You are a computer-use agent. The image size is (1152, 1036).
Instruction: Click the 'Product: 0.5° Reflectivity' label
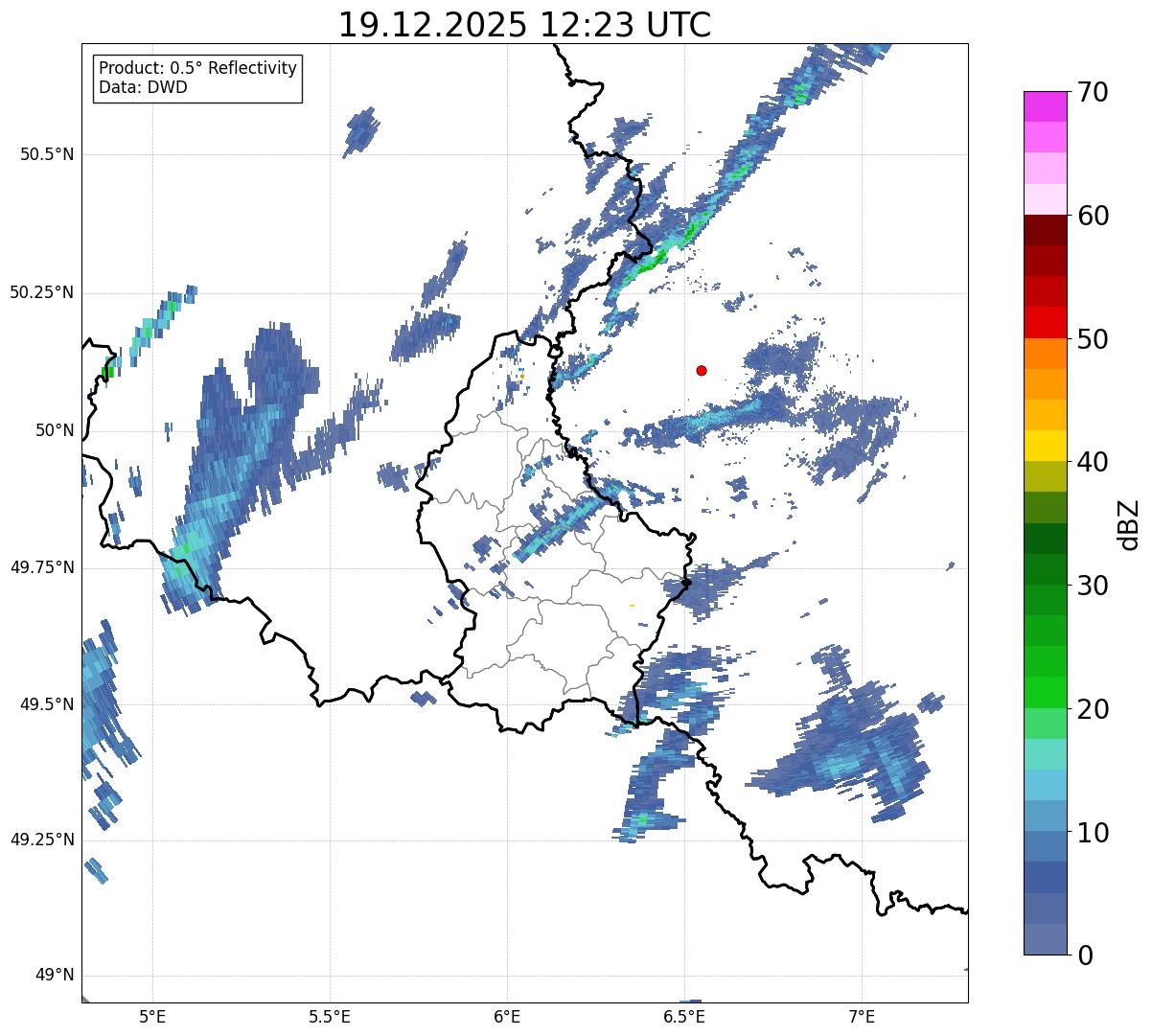(198, 68)
